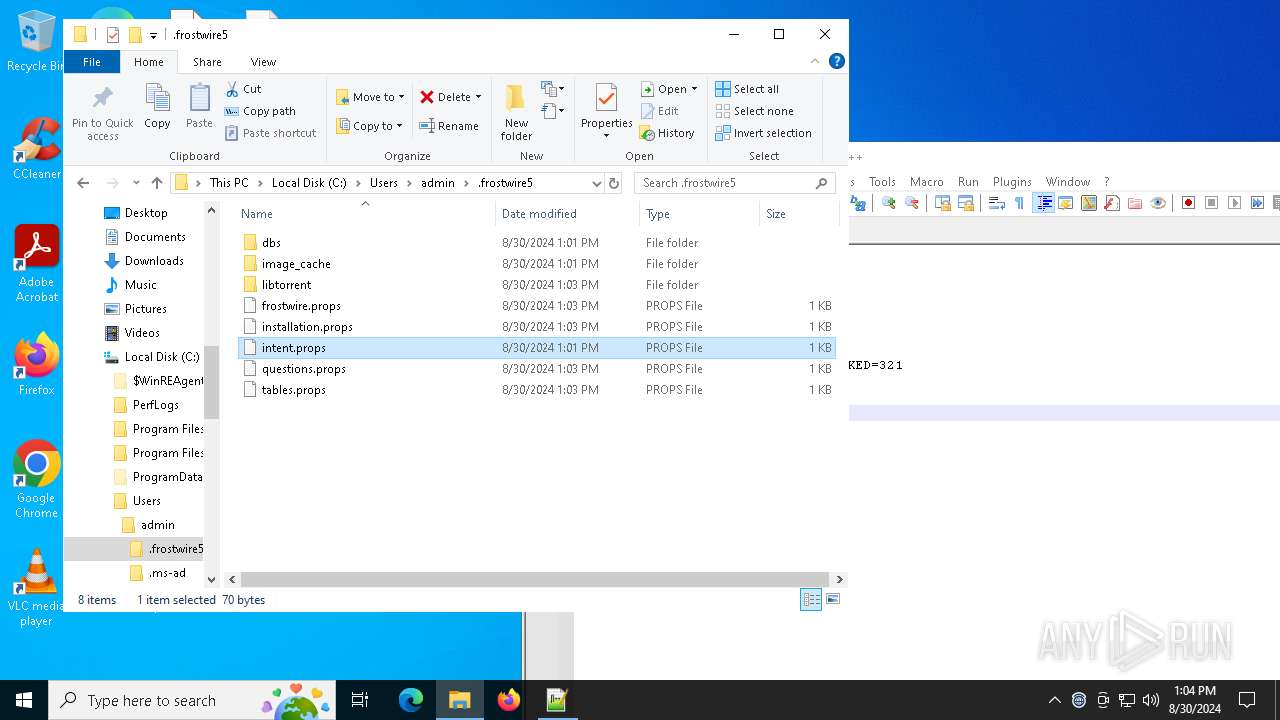Click Users in address breadcrumb
Screen dimensions: 1280x720
(384, 183)
